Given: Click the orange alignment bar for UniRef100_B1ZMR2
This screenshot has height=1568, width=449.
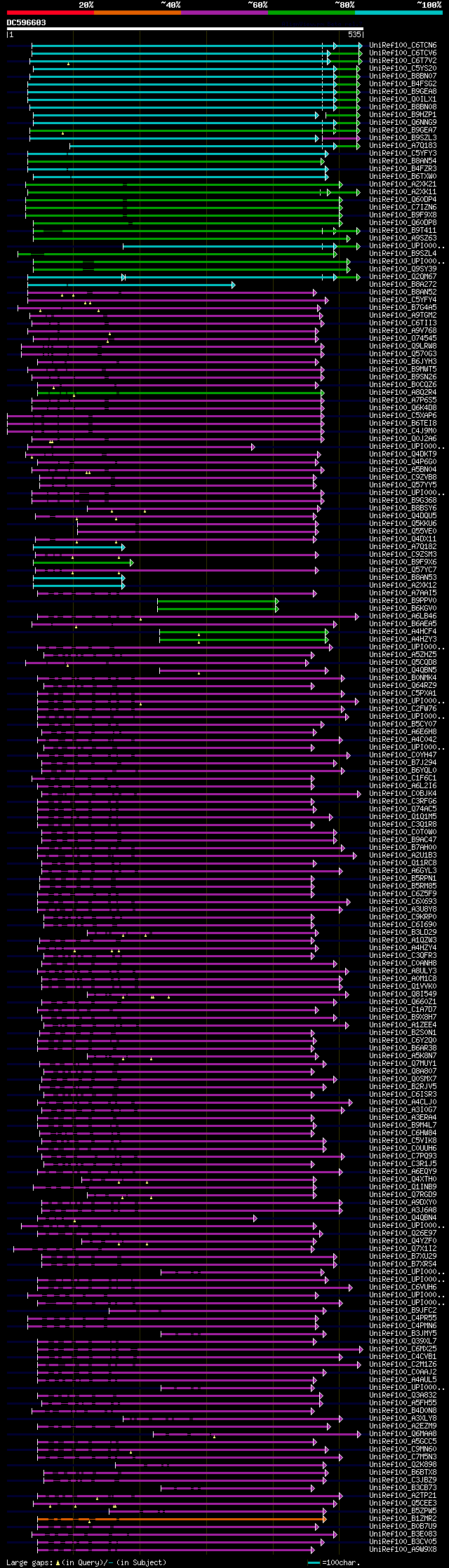Looking at the screenshot, I should click(x=182, y=1519).
